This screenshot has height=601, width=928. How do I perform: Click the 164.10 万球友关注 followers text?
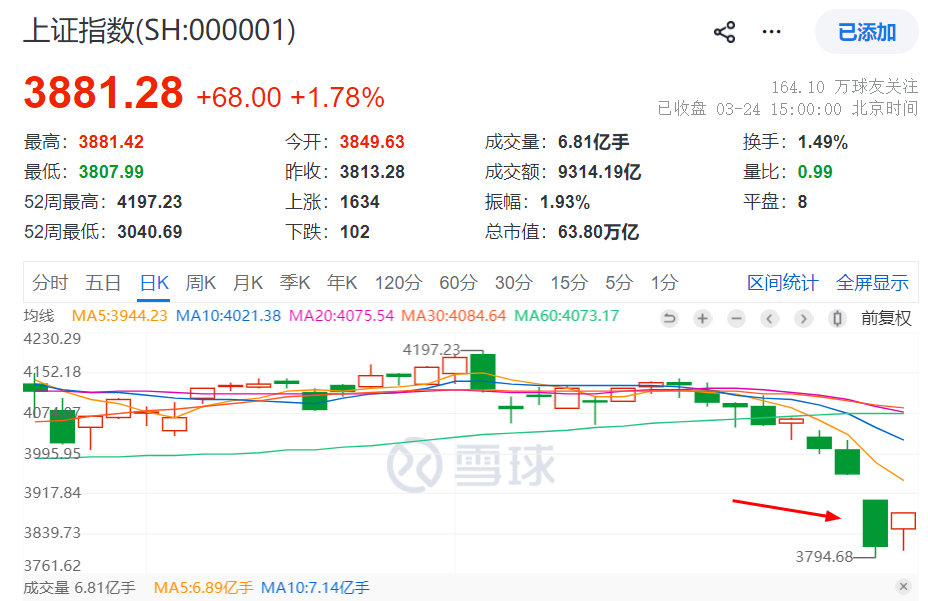(x=845, y=87)
